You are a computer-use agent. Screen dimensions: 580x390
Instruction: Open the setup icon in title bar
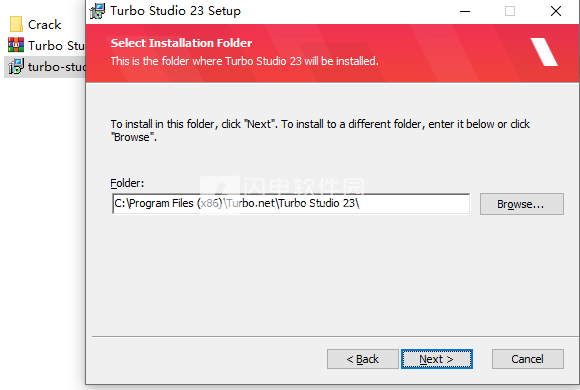(97, 11)
